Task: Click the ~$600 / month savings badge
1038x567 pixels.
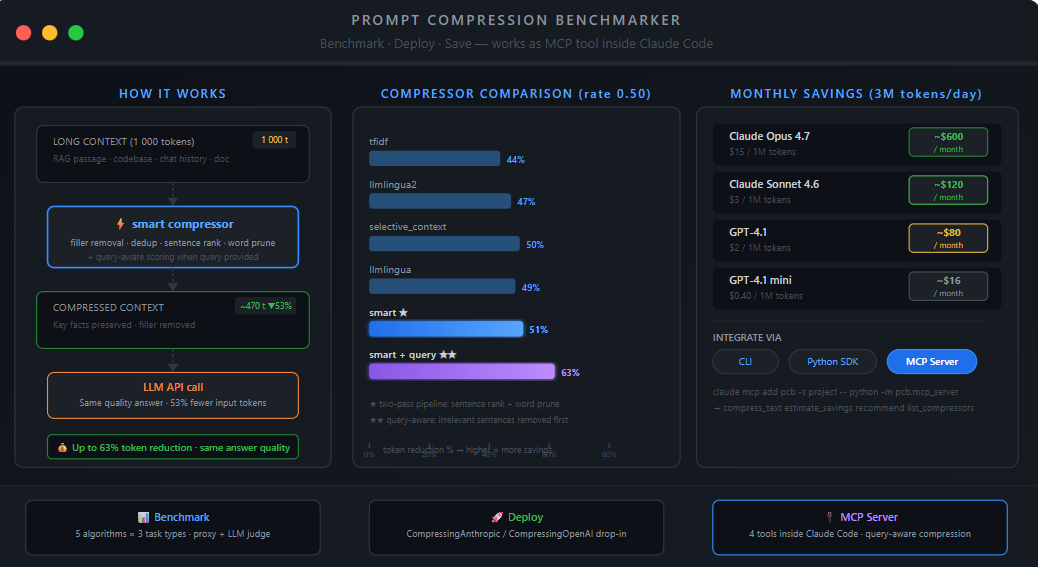Action: (x=948, y=142)
